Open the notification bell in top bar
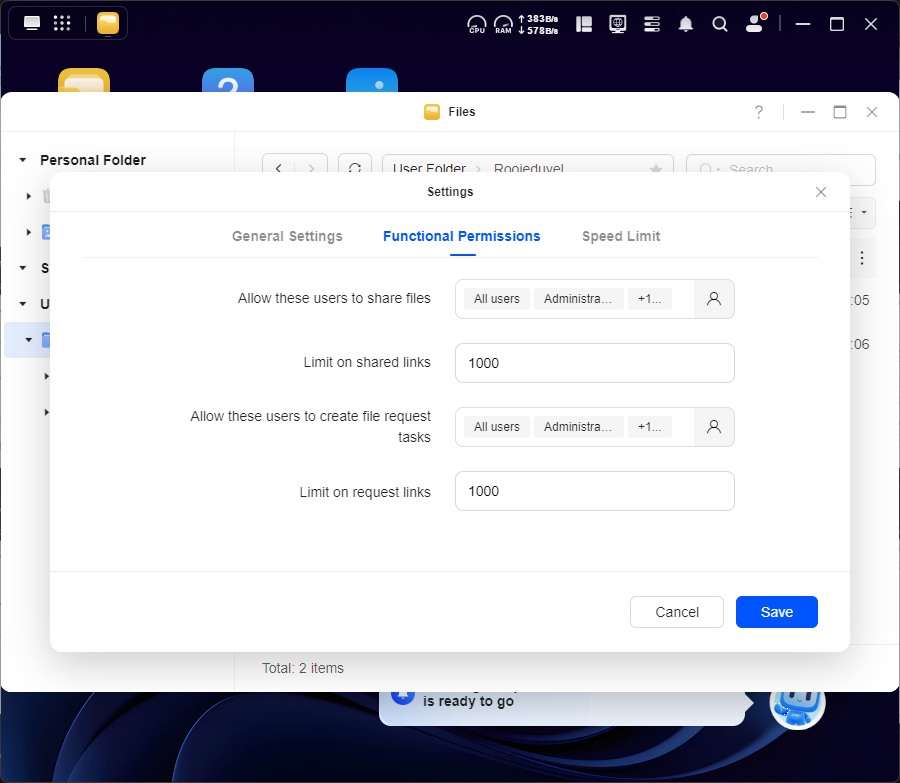900x783 pixels. pos(686,24)
